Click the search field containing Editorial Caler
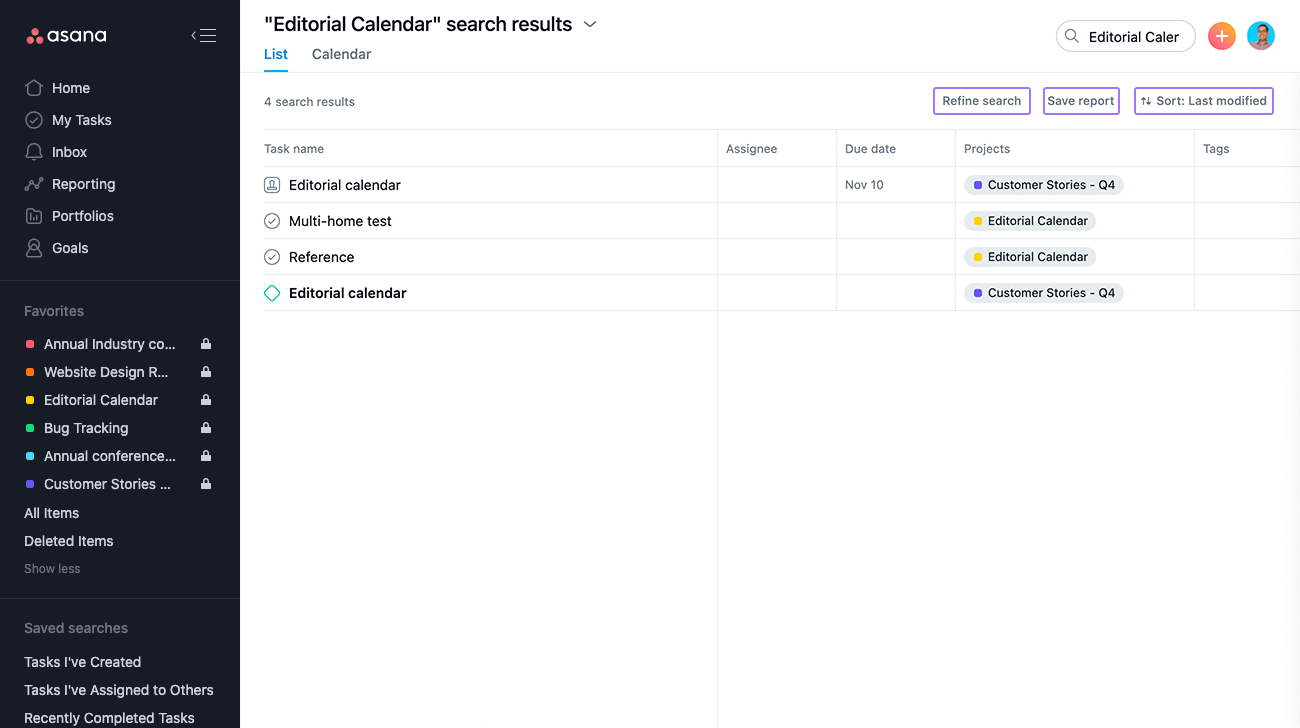This screenshot has height=728, width=1300. [x=1126, y=36]
